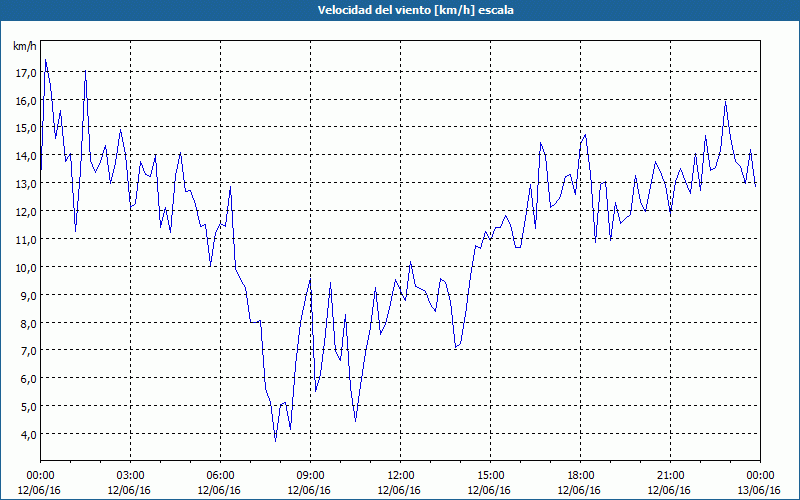Click the '16,0' y-axis value

click(26, 101)
